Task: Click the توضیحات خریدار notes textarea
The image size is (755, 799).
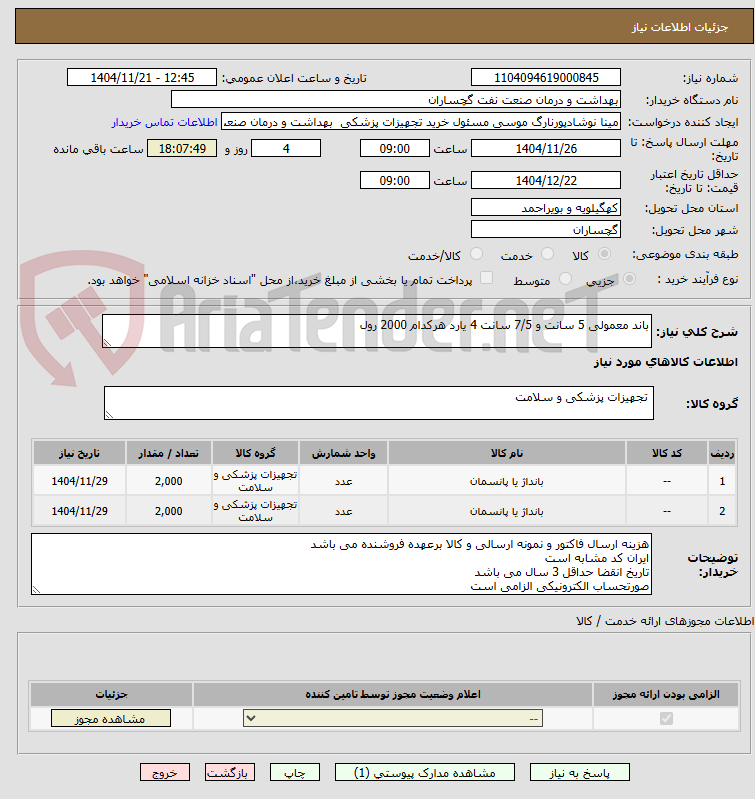Action: [341, 564]
